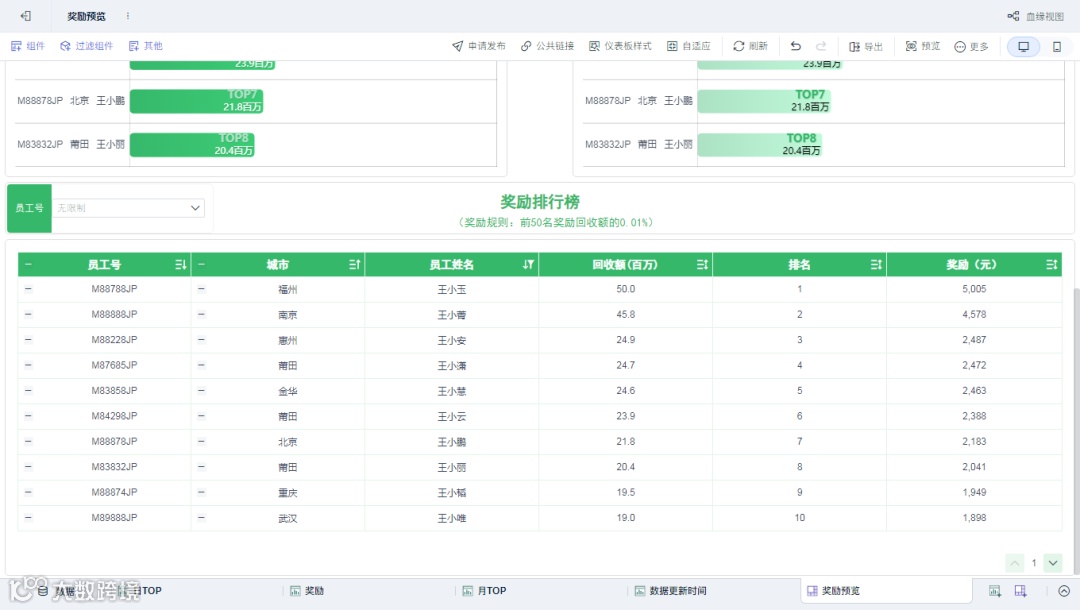The image size is (1080, 610).
Task: Click employee ID M87685JP cell
Action: click(114, 366)
